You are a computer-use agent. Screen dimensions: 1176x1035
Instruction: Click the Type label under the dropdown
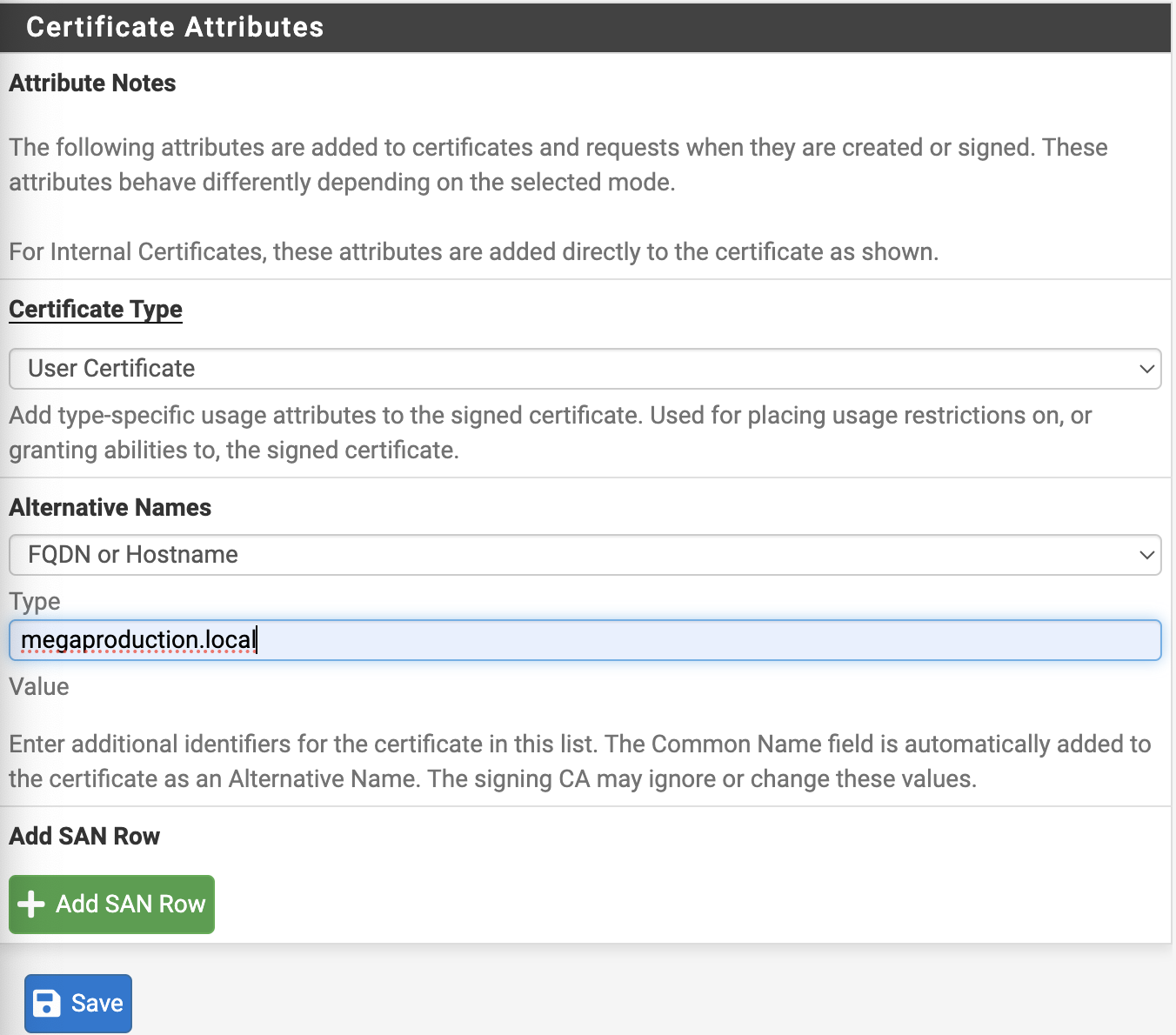point(35,602)
